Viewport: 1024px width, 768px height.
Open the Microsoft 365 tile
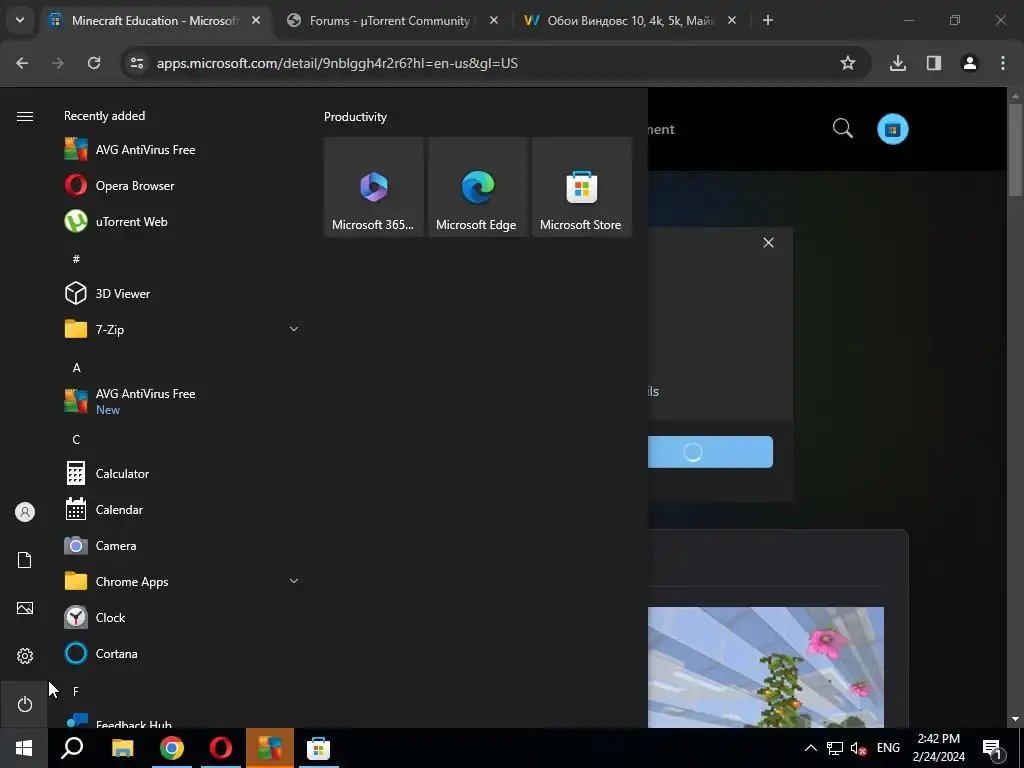coord(374,187)
